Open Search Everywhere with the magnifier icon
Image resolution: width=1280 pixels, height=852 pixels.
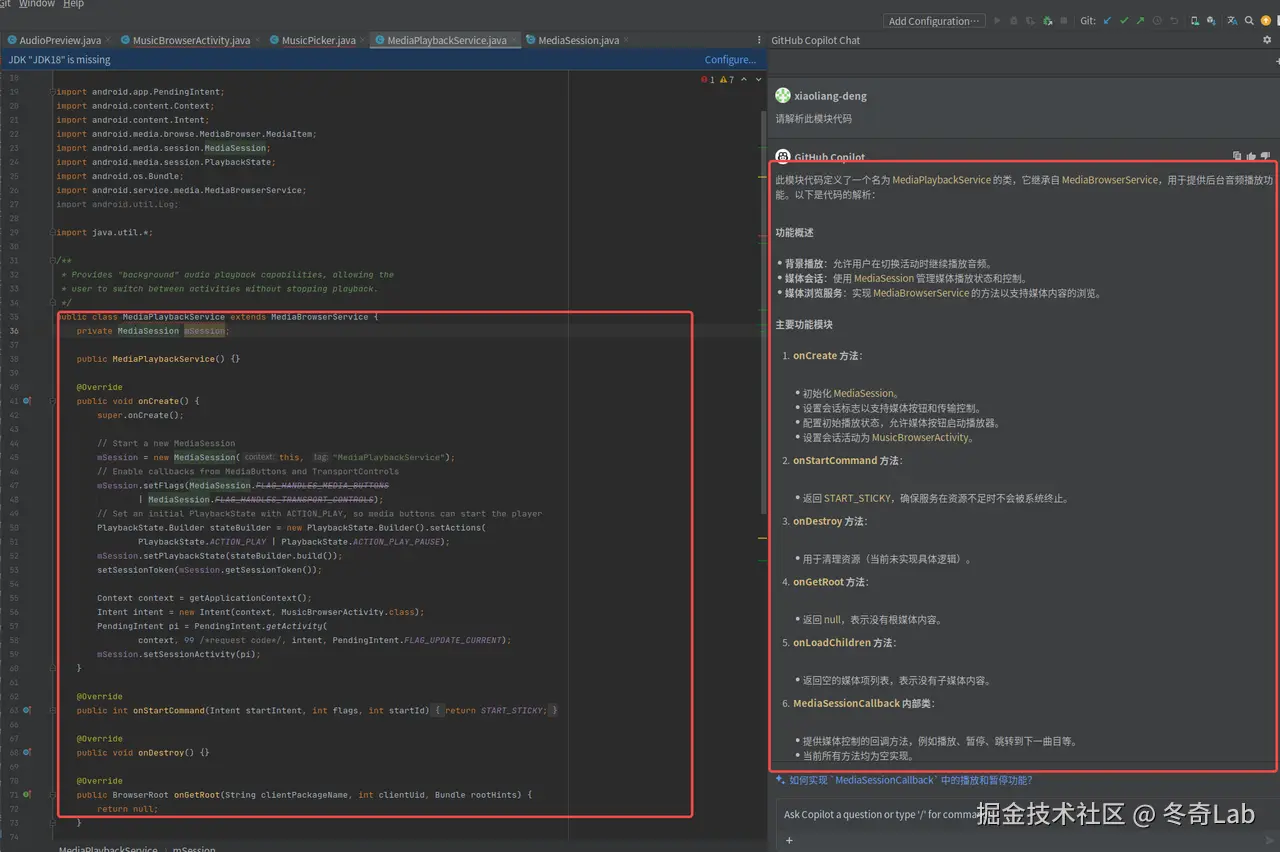(x=1249, y=20)
